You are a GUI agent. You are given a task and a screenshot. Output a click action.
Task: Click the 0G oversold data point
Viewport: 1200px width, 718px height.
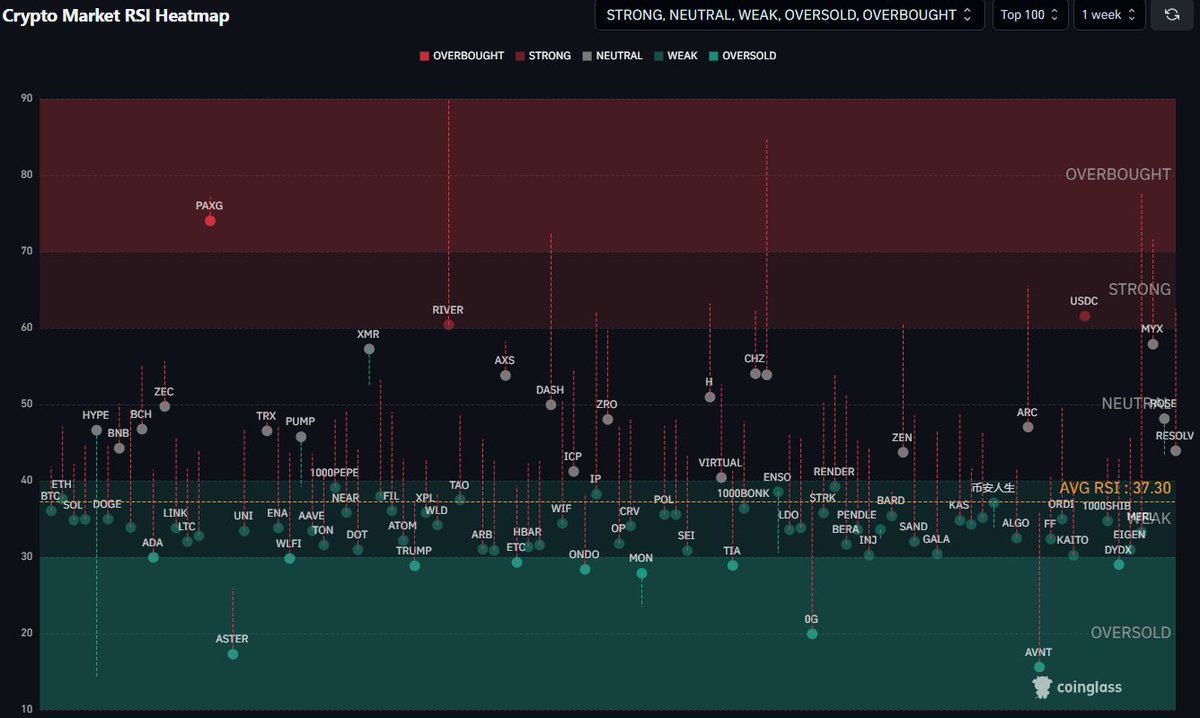tap(811, 633)
